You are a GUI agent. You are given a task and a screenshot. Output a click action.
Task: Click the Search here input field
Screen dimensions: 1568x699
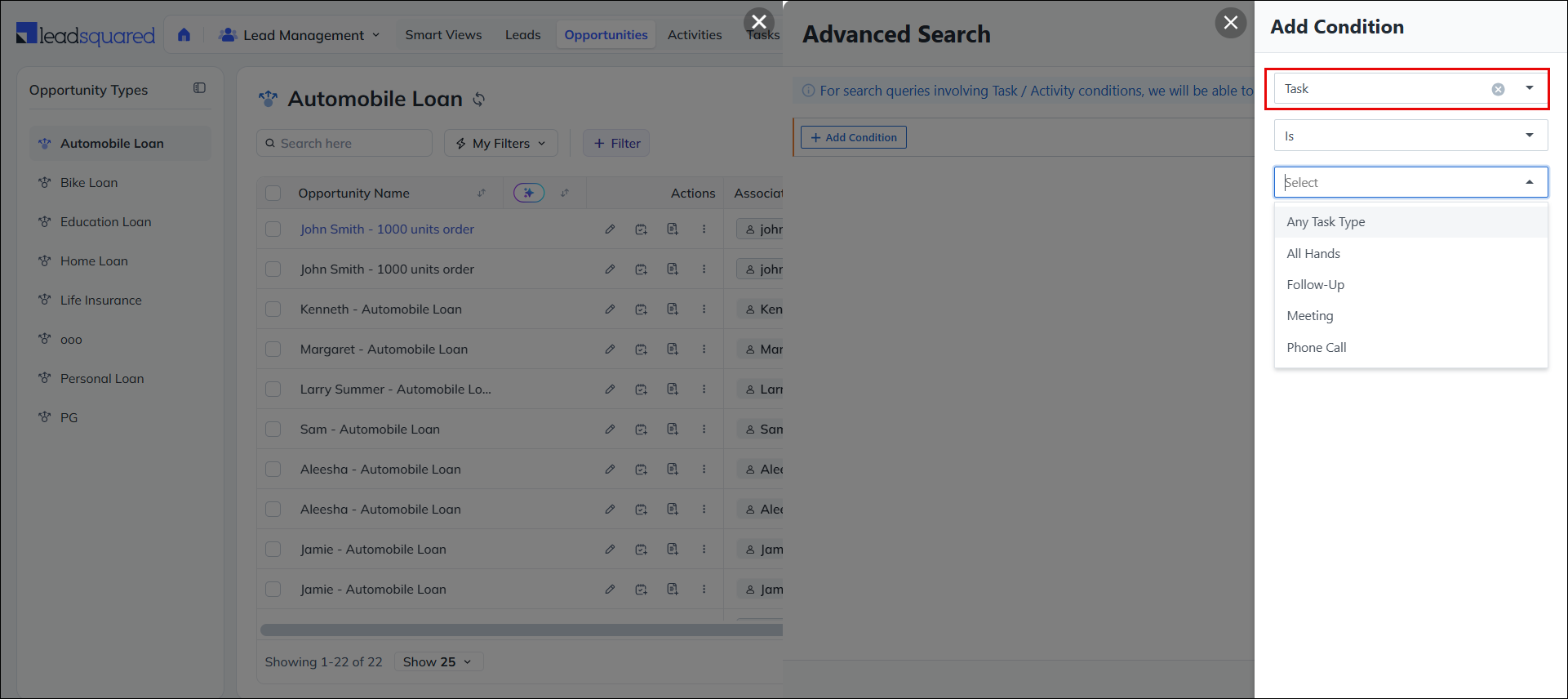344,143
